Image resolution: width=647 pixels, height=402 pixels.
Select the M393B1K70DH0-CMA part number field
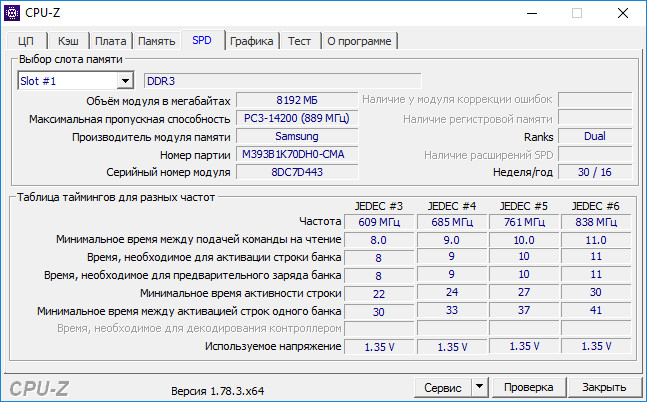[297, 154]
